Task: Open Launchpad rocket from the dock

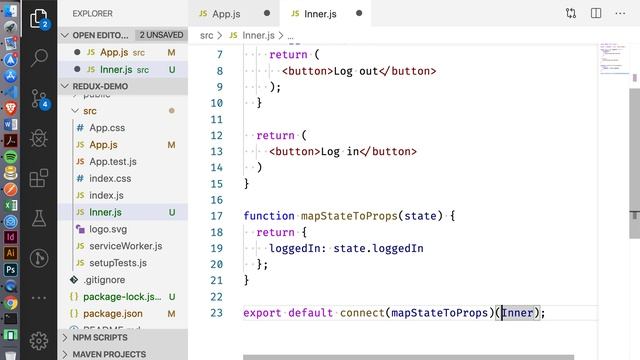Action: click(x=11, y=27)
